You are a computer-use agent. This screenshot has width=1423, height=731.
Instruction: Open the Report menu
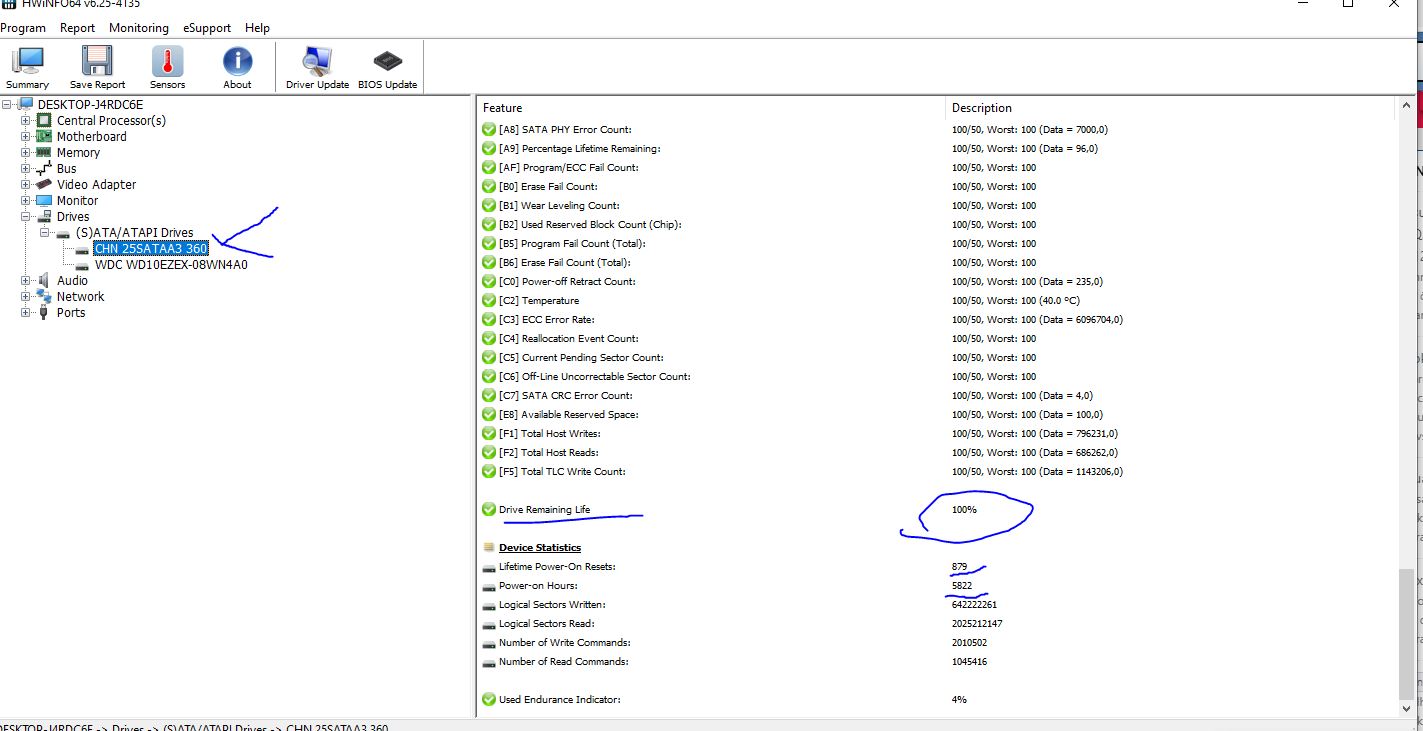click(77, 28)
